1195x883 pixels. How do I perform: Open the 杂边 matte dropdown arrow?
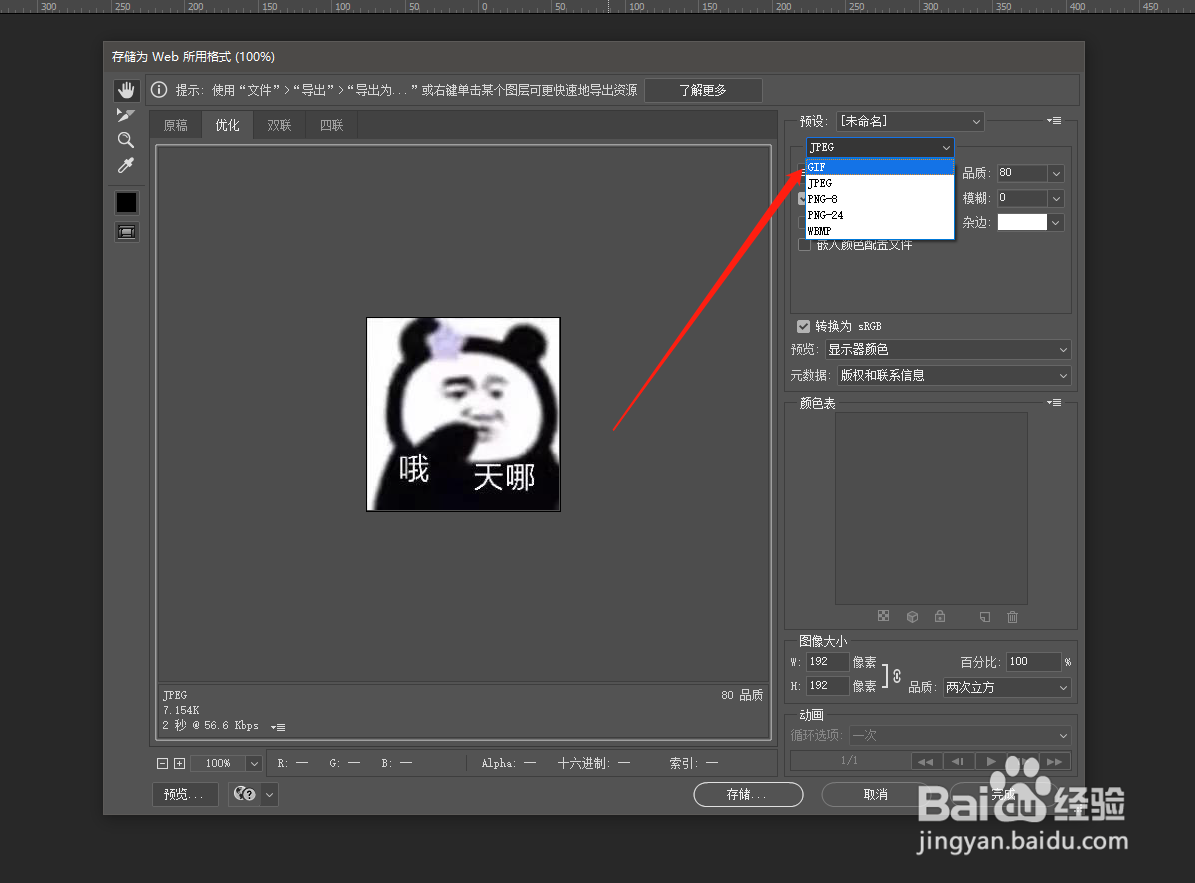[1056, 222]
